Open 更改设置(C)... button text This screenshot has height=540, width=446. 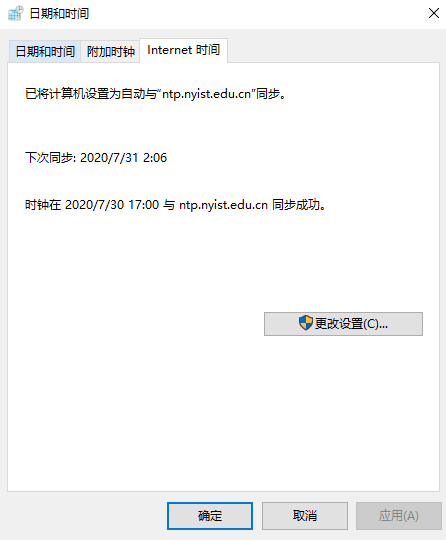(351, 324)
